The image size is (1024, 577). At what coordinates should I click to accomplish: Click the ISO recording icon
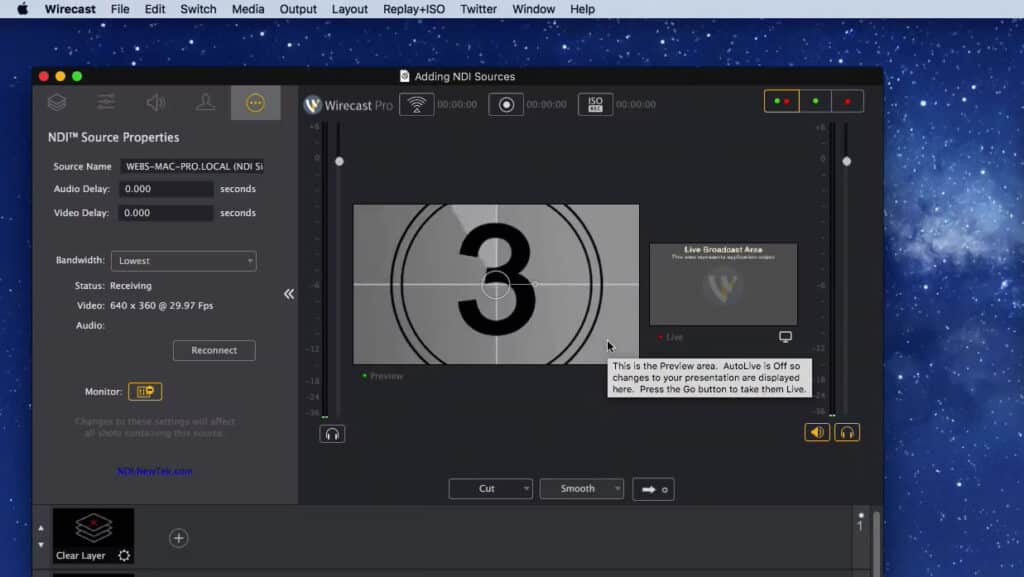click(x=595, y=104)
